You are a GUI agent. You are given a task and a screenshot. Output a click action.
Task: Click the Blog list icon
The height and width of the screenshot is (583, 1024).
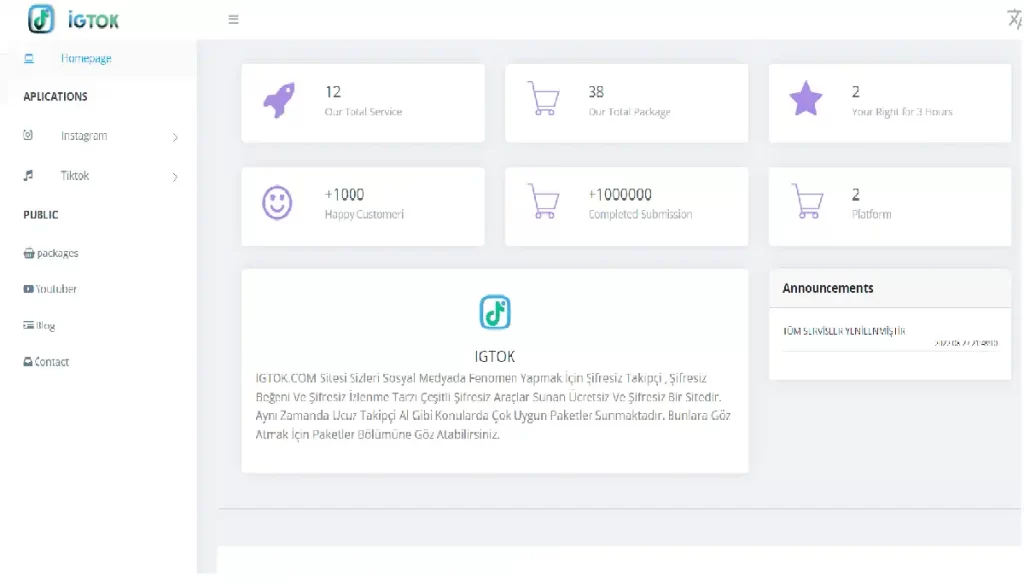pos(28,324)
